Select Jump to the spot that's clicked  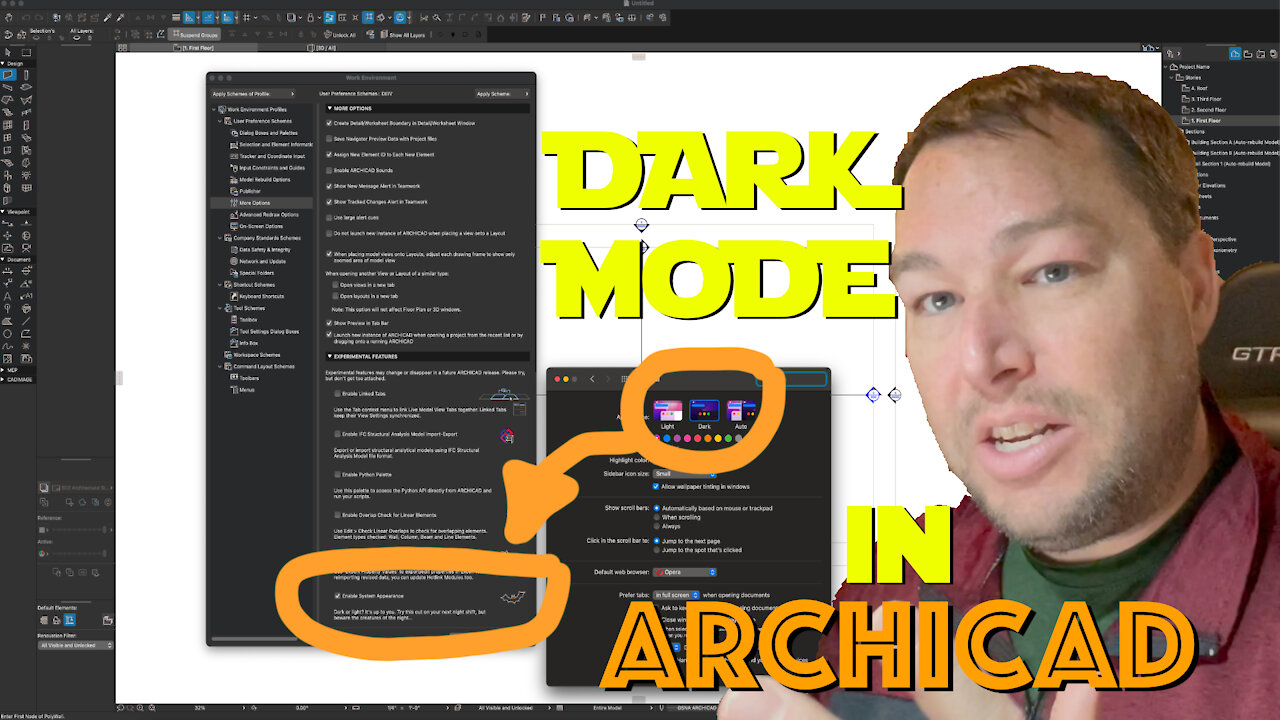pyautogui.click(x=657, y=550)
